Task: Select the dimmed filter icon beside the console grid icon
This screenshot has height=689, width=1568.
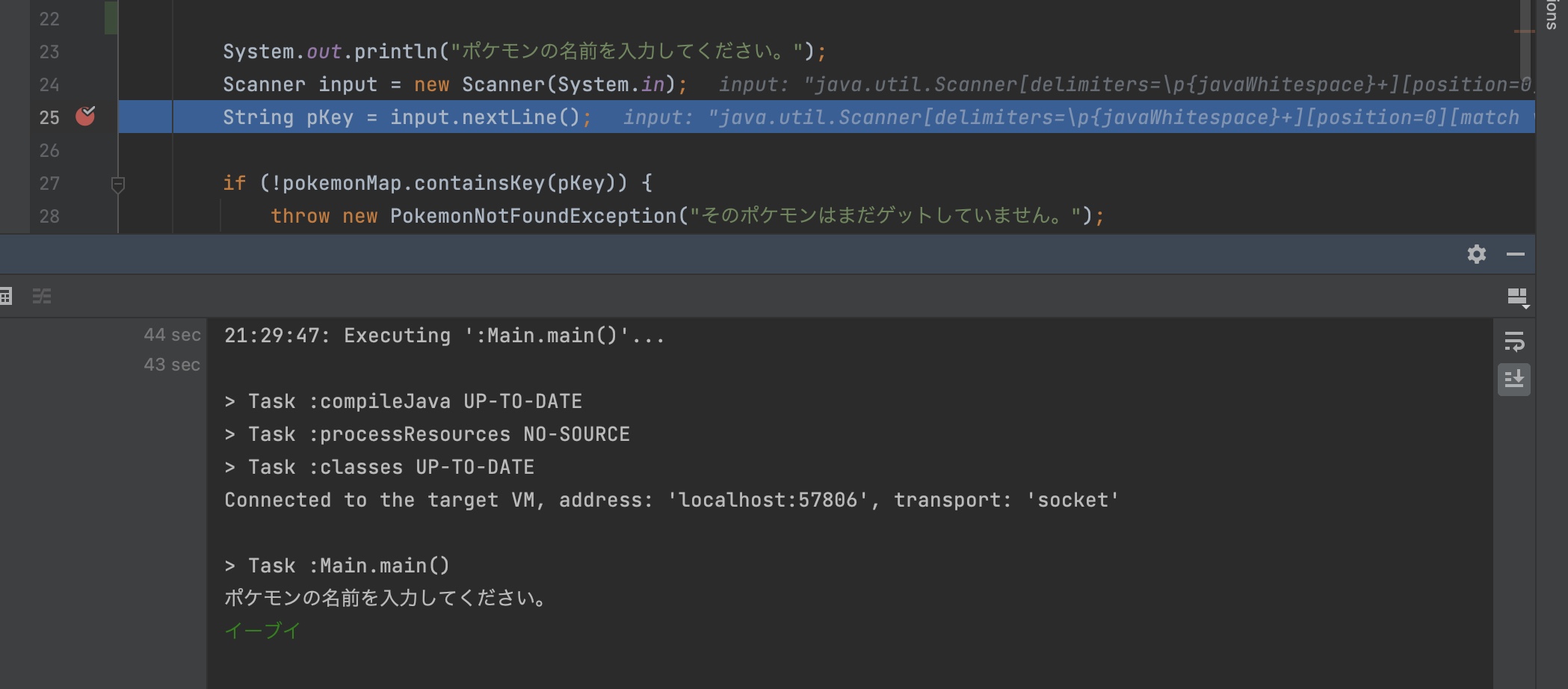Action: [41, 296]
